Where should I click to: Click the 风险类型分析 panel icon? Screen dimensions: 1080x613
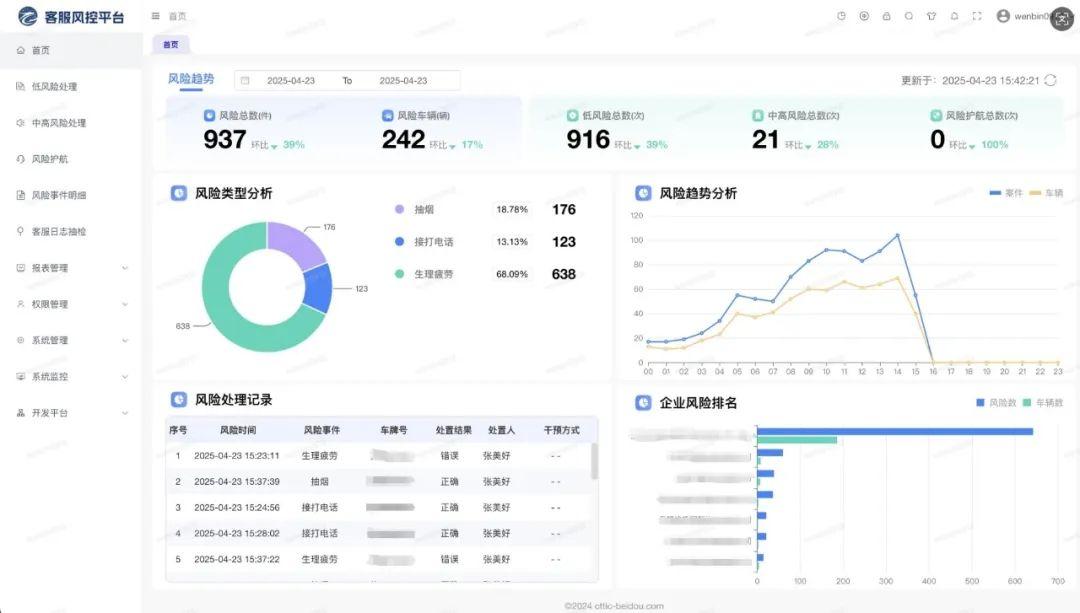tap(179, 193)
